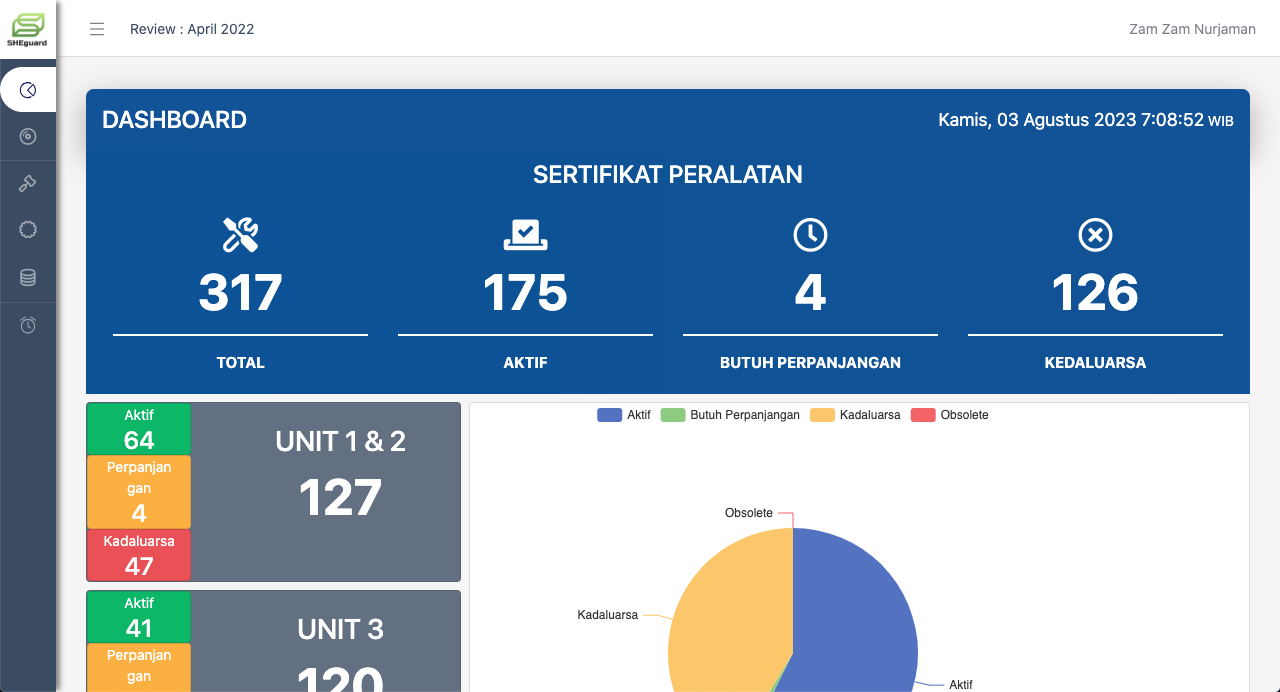
Task: Toggle Obsolete series in chart legend
Action: 950,415
